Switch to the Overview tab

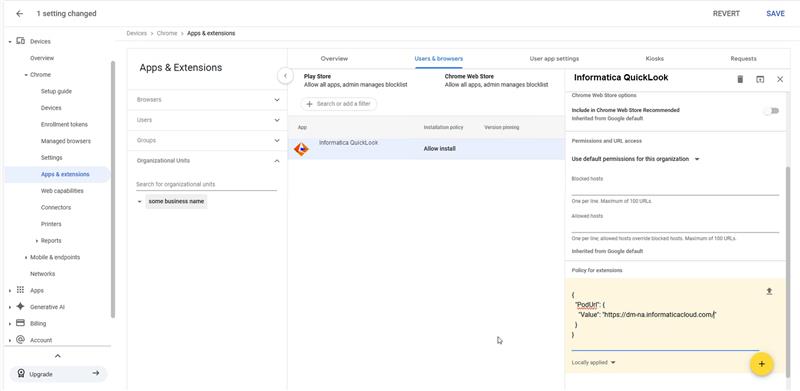[x=334, y=59]
